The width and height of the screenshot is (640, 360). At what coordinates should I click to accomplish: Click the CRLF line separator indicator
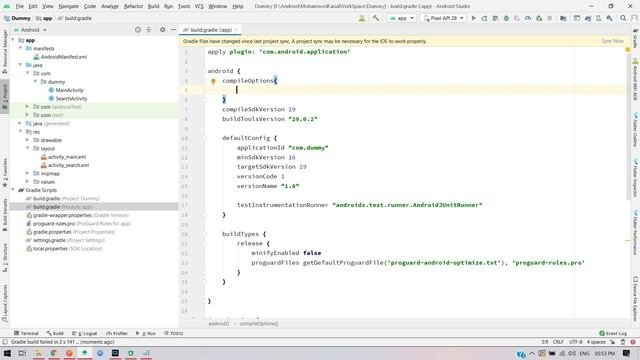coord(558,342)
